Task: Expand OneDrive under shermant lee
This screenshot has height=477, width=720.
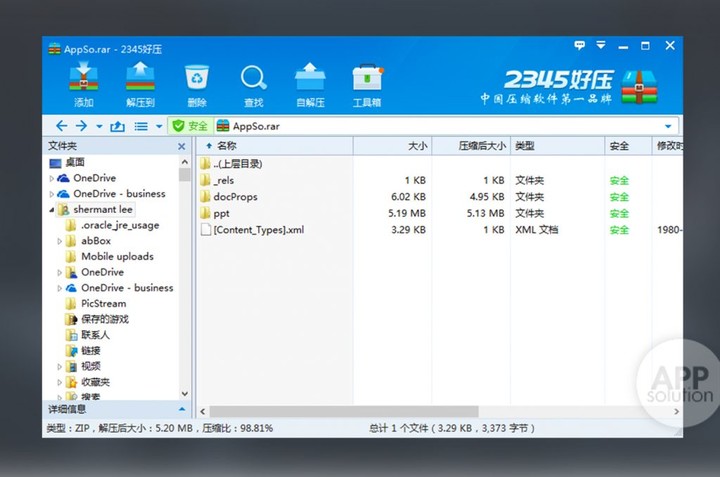Action: pyautogui.click(x=59, y=272)
